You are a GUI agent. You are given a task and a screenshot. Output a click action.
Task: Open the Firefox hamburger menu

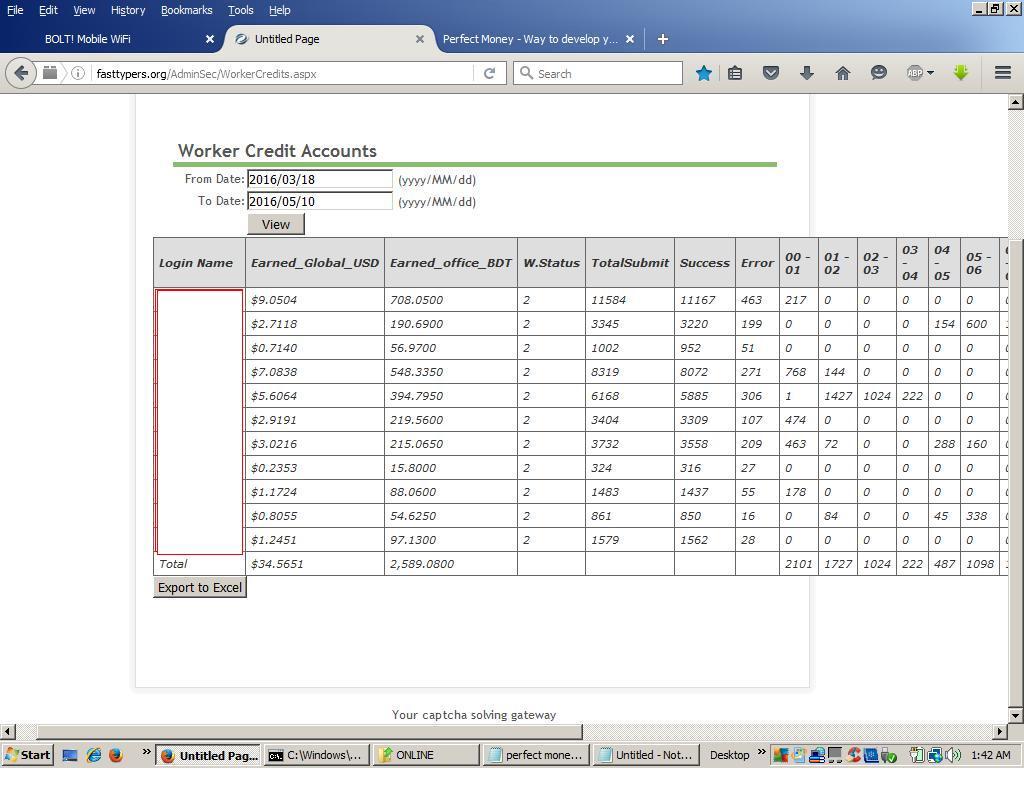(x=1002, y=73)
